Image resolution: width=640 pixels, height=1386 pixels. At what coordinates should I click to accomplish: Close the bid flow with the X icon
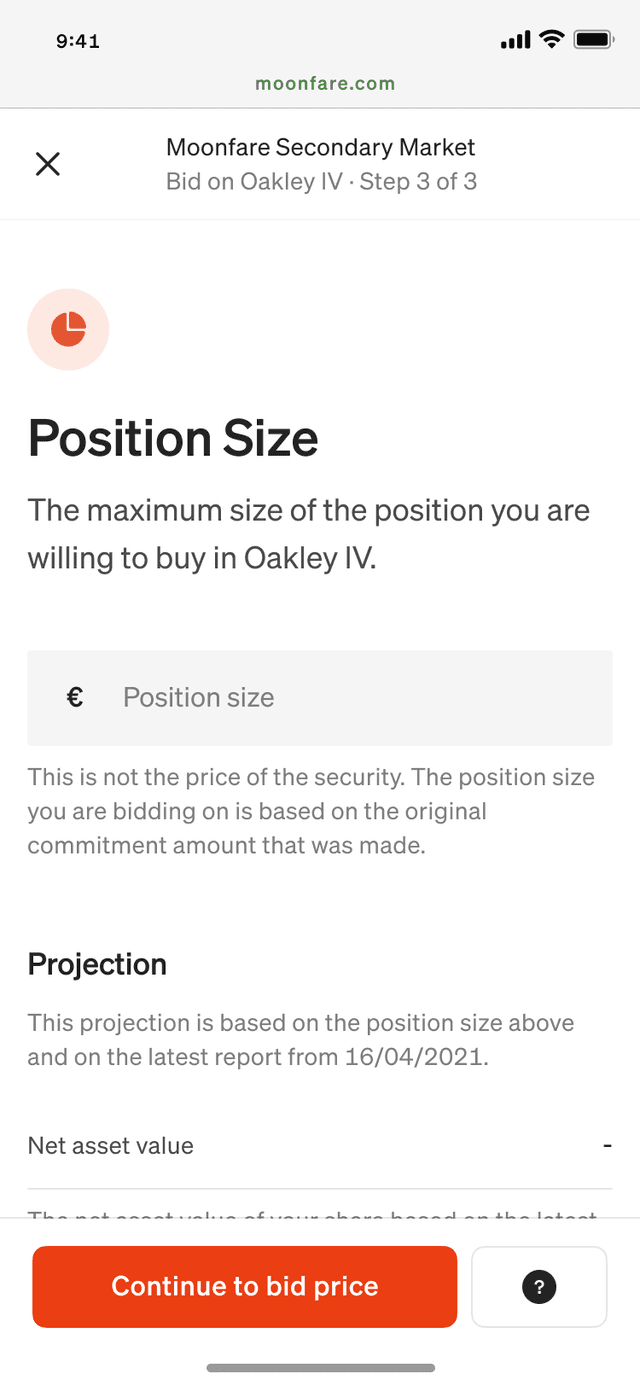[48, 164]
